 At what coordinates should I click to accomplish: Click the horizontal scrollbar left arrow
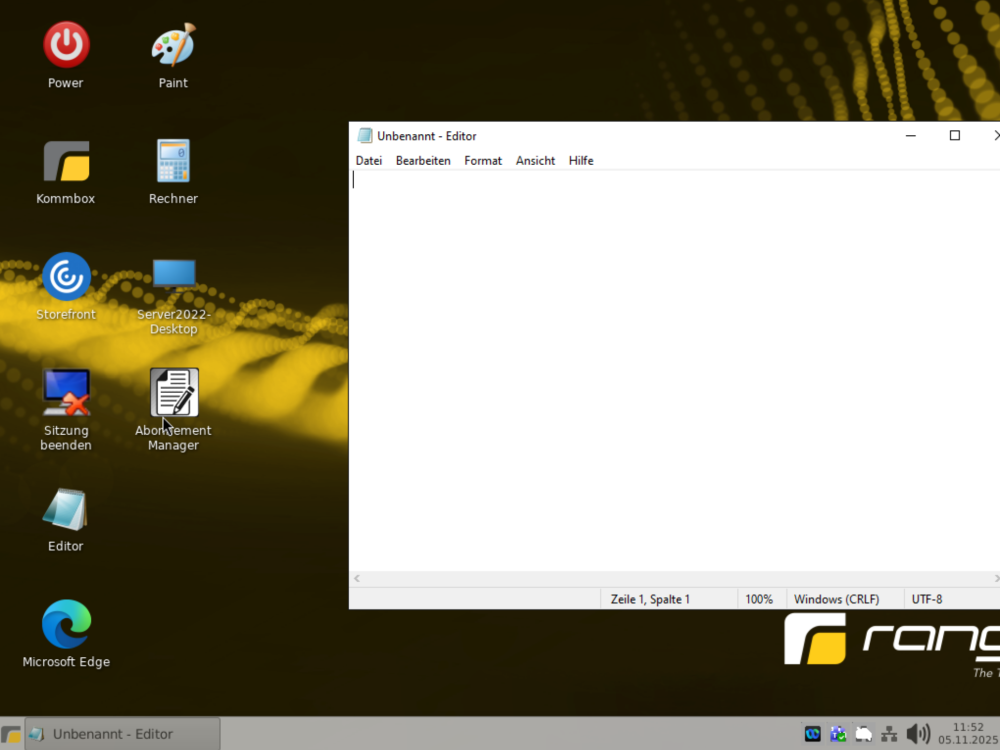[x=357, y=579]
